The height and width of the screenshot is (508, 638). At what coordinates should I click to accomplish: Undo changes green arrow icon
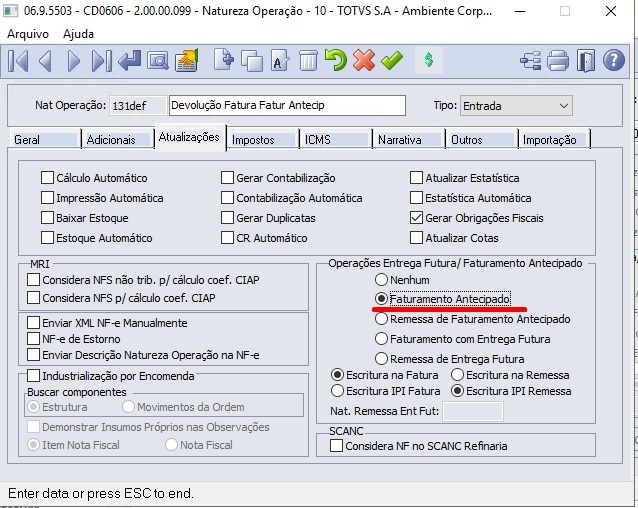pyautogui.click(x=336, y=60)
